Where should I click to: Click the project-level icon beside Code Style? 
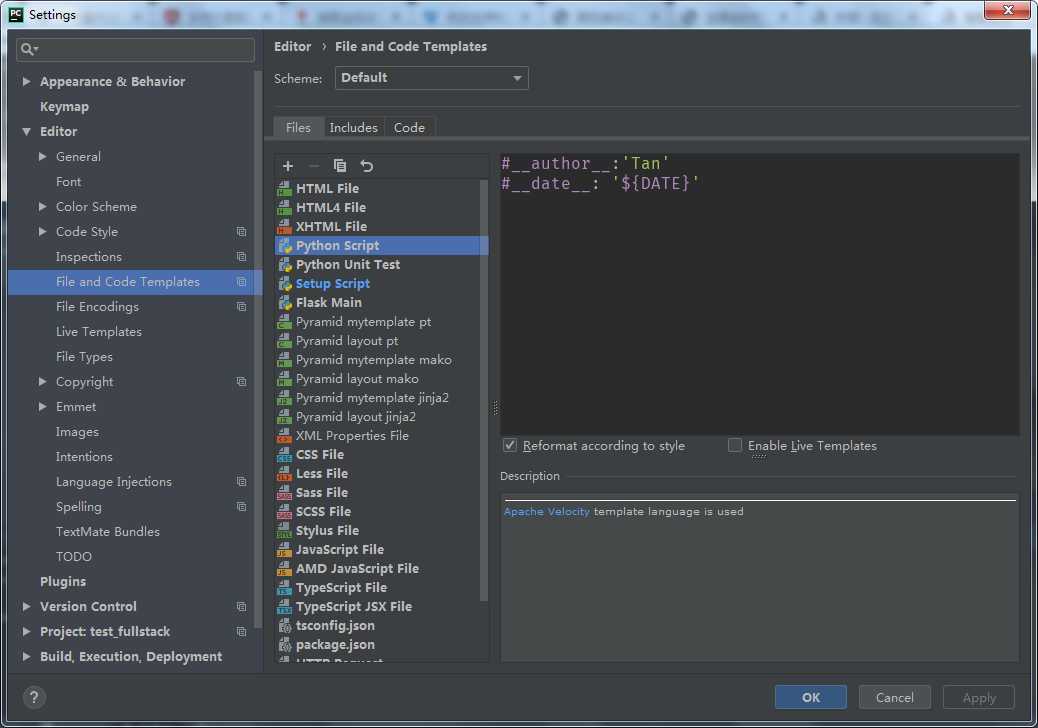(242, 232)
